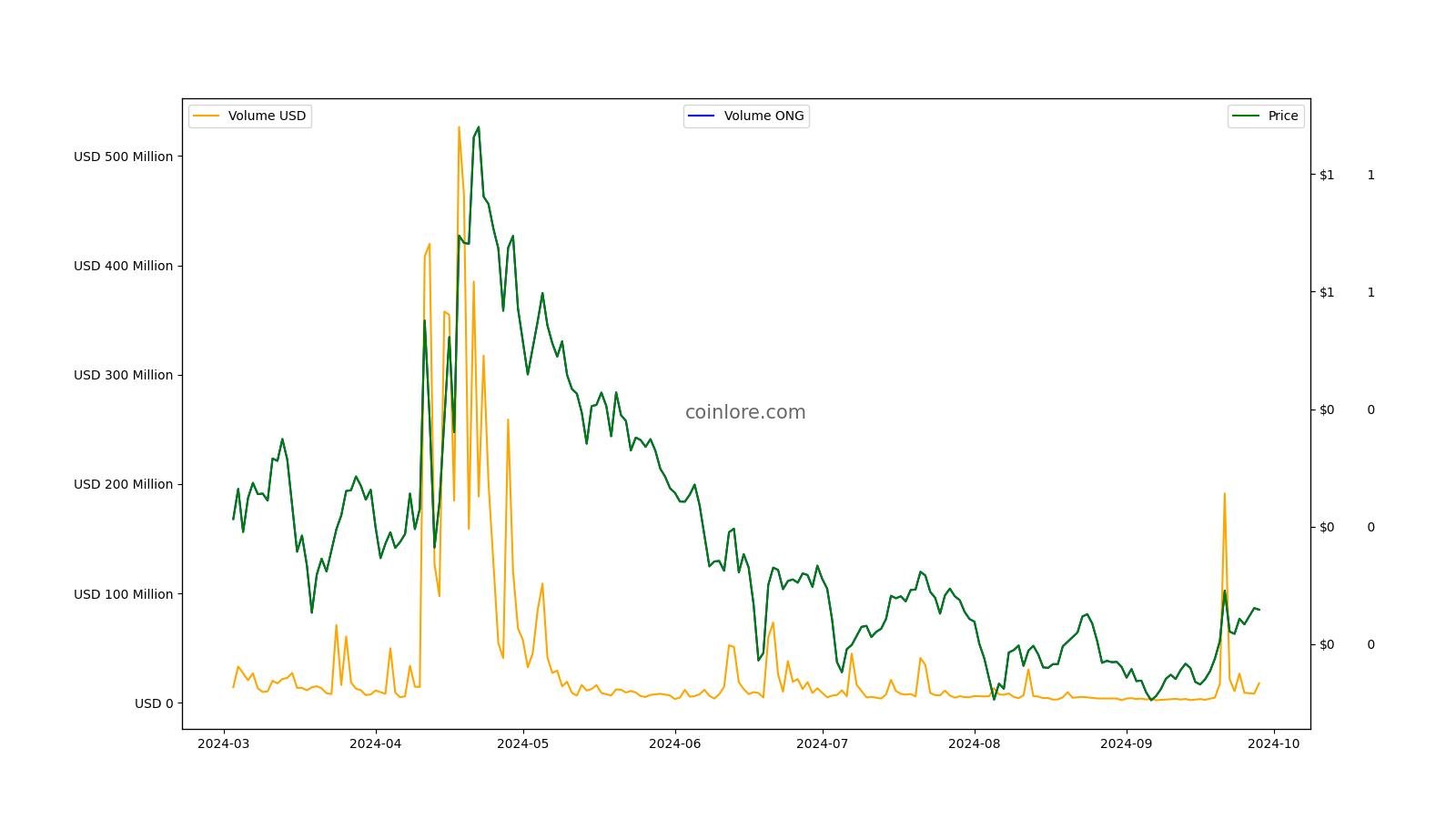The height and width of the screenshot is (819, 1456).
Task: Click the 2024-04 date tick label
Action: tap(376, 743)
